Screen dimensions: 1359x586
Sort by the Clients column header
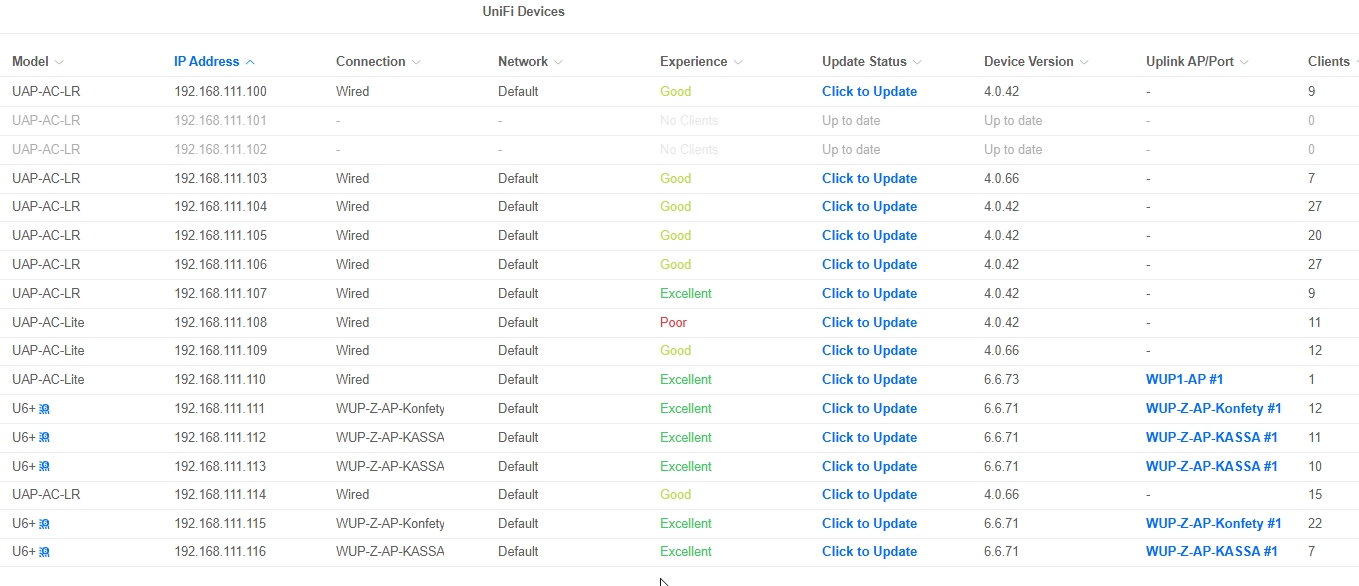[1328, 62]
